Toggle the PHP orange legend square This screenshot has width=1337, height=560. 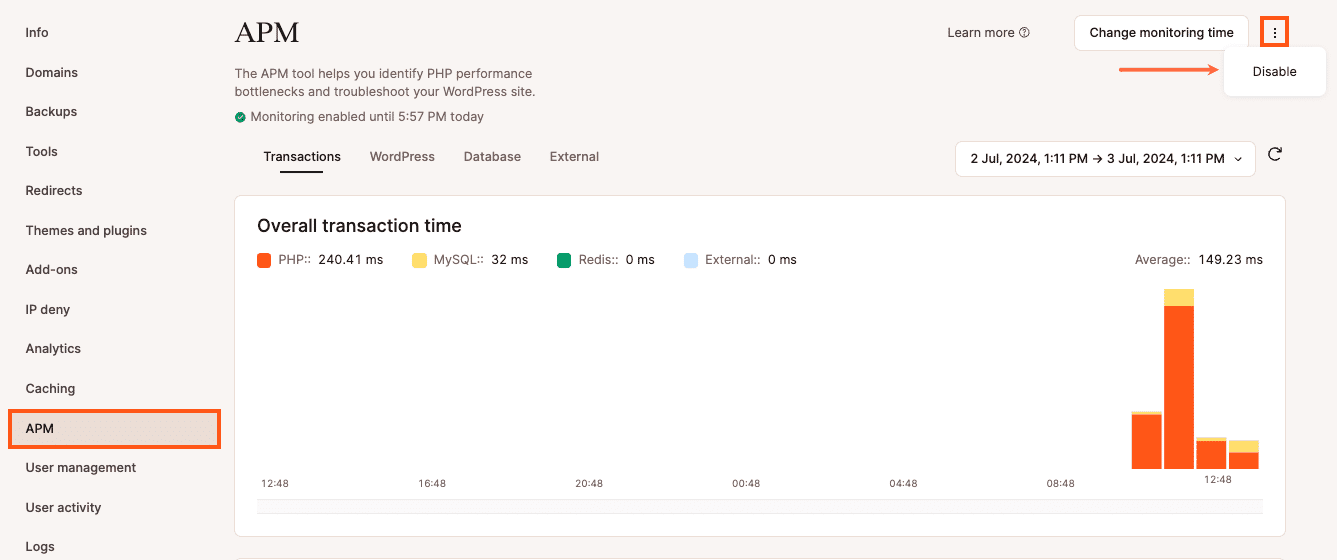click(265, 260)
